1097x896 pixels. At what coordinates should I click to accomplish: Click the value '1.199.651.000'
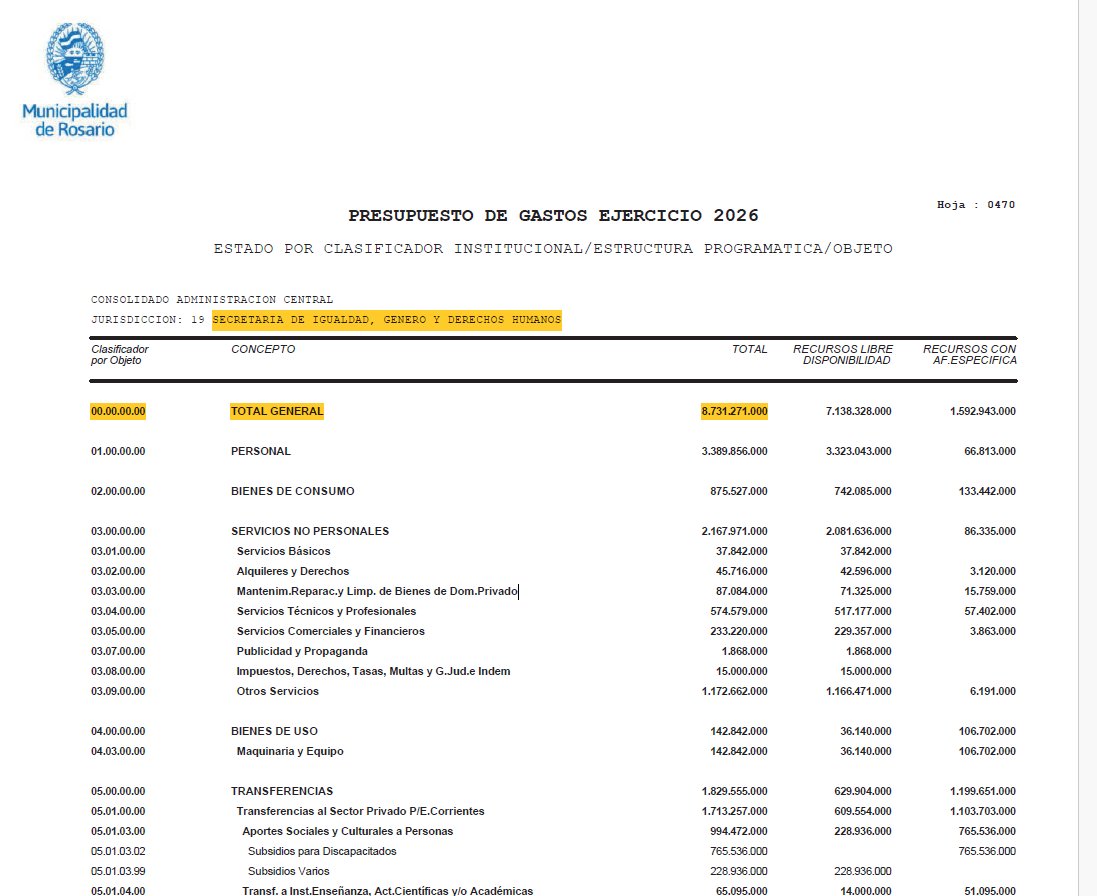(983, 791)
